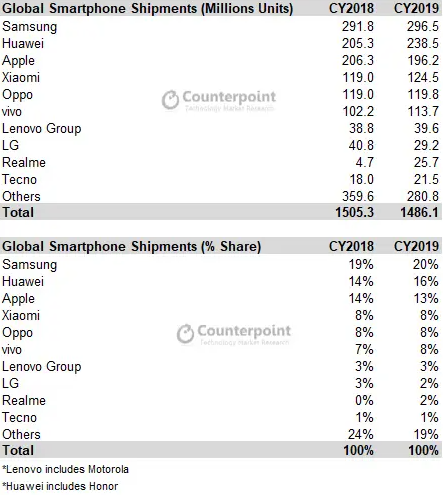
Task: Click Huawei's CY2019 shipment value 238.5
Action: [422, 43]
